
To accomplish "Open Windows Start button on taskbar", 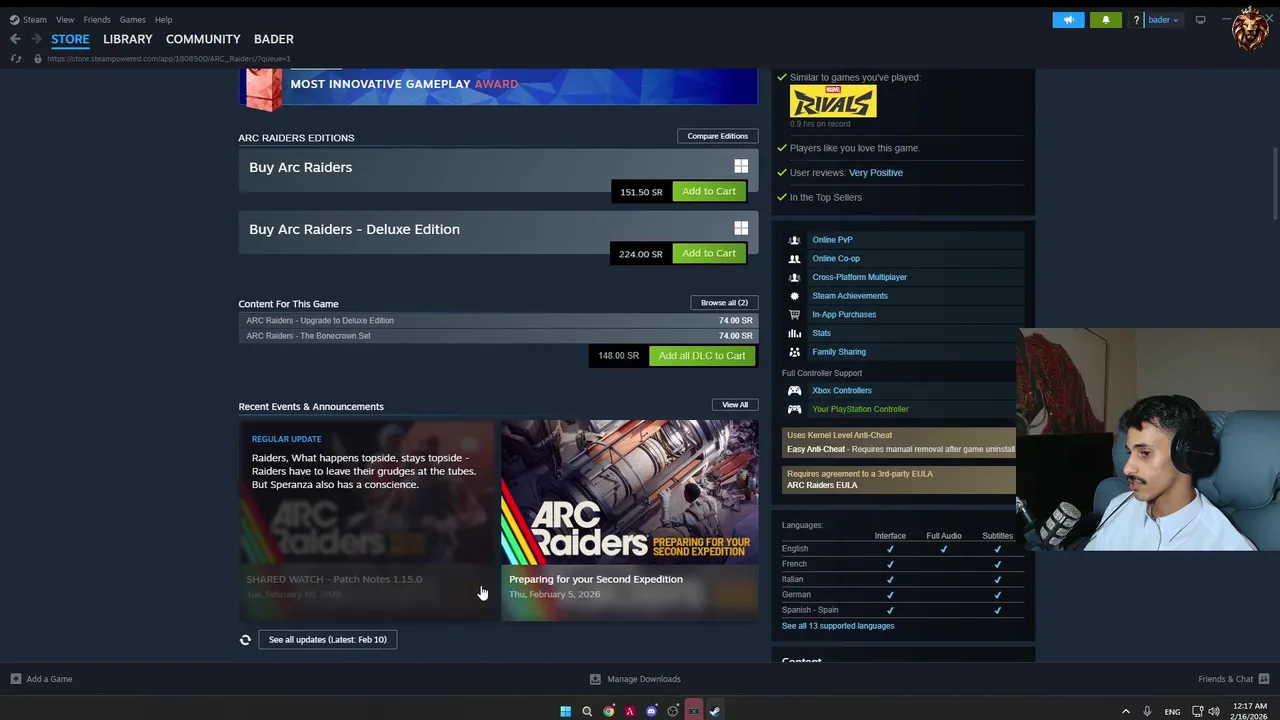I will [x=565, y=712].
